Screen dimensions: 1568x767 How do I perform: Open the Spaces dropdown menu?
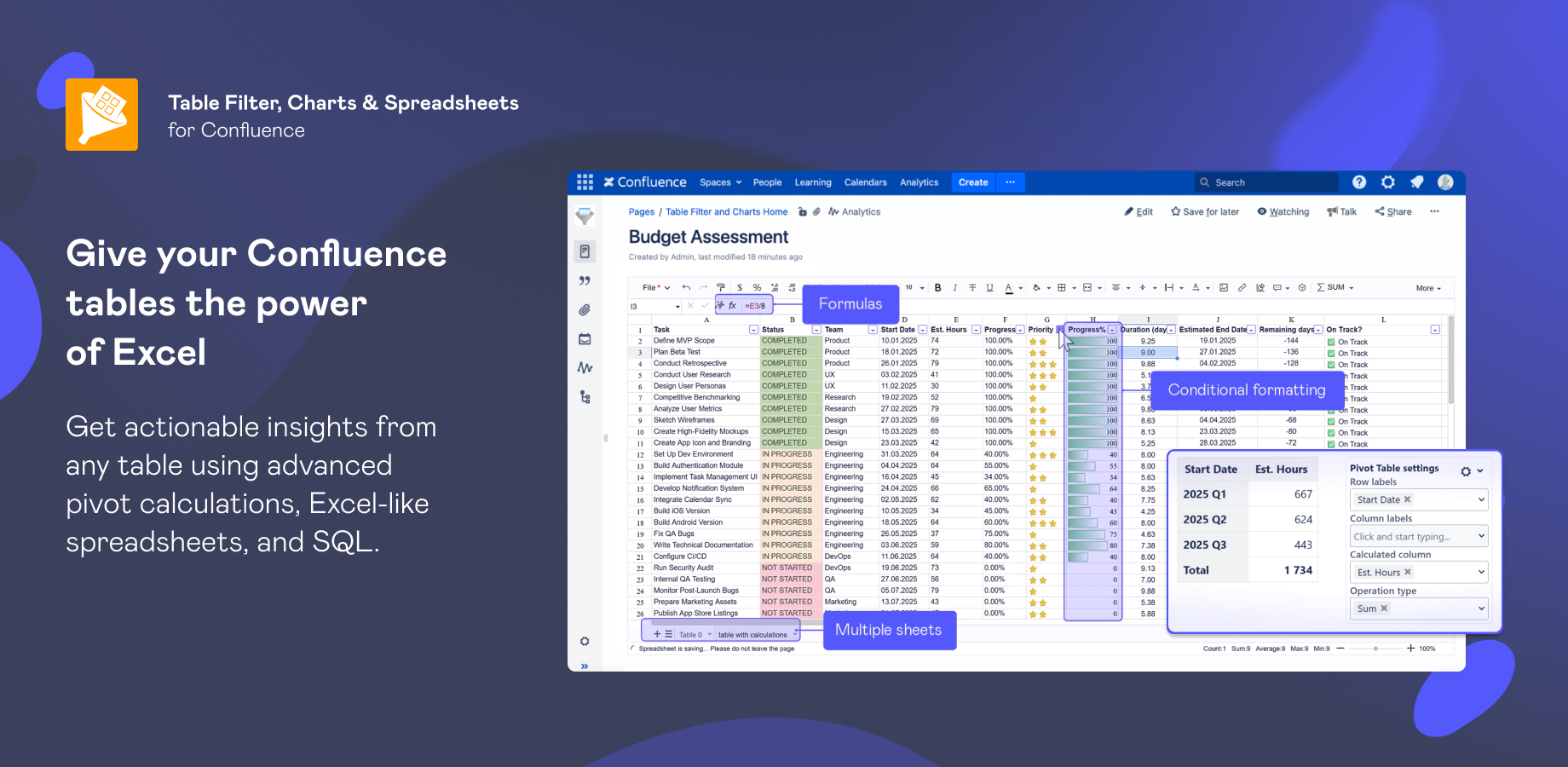pos(720,182)
